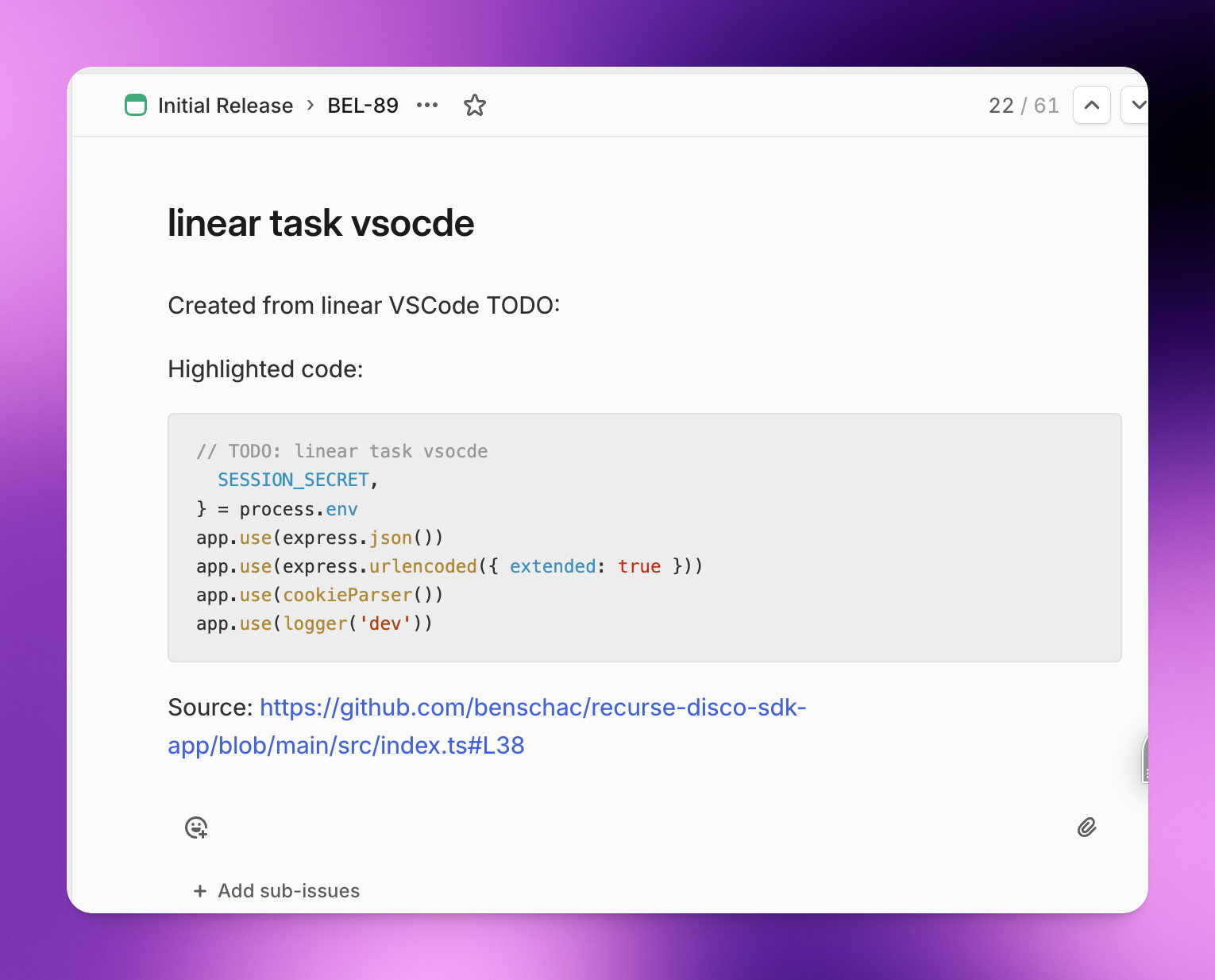Image resolution: width=1215 pixels, height=980 pixels.
Task: Click the 'Highlighted code:' text
Action: pyautogui.click(x=265, y=369)
